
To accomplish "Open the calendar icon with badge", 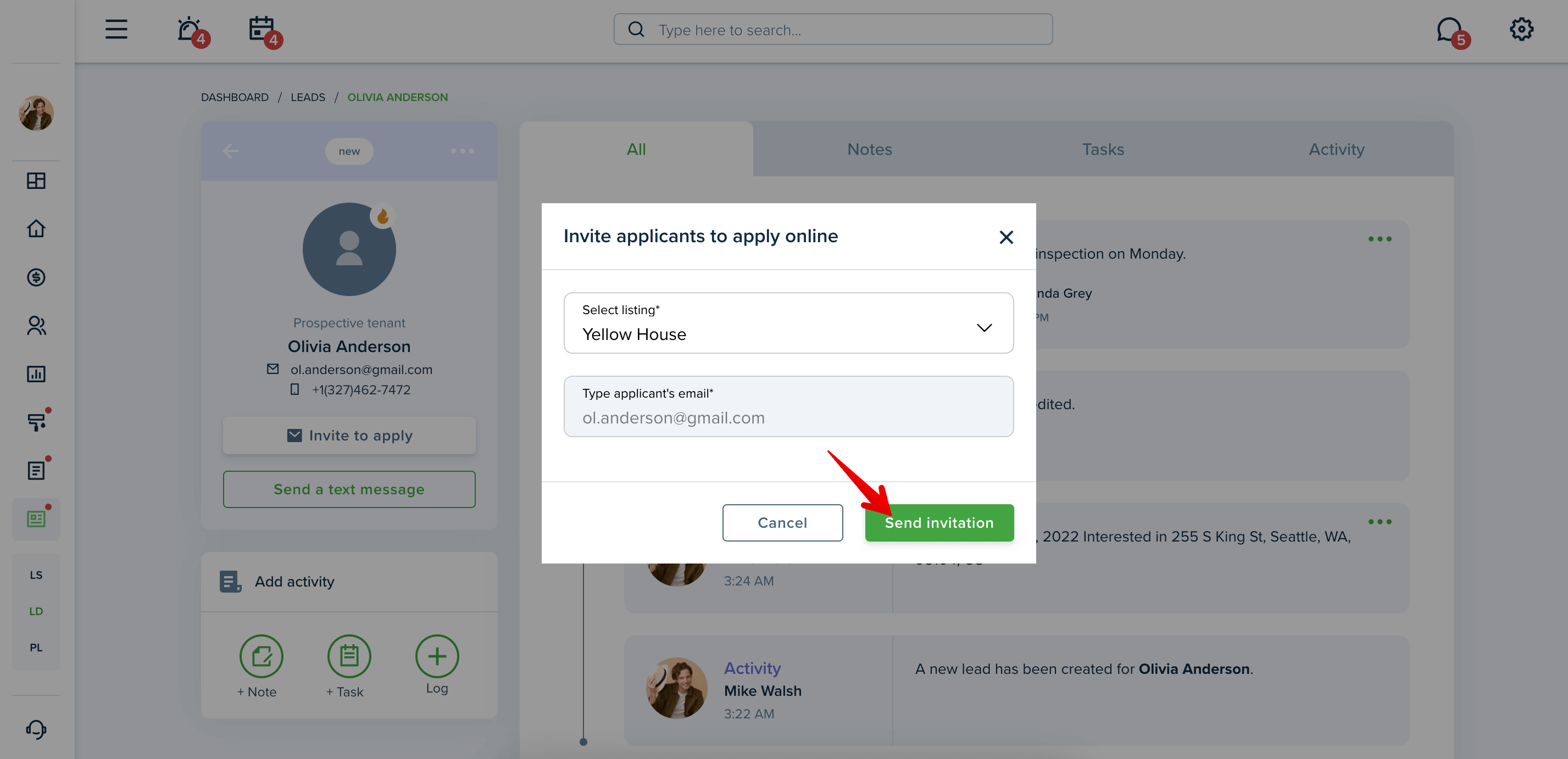I will (263, 29).
